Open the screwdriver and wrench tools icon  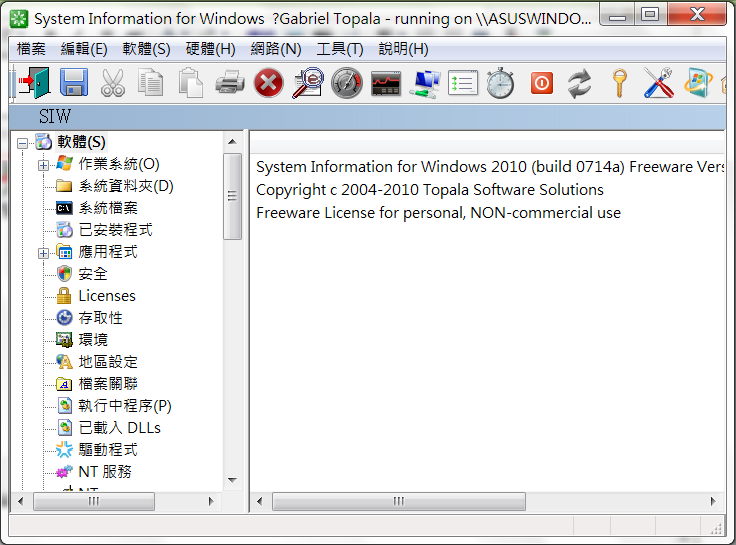658,83
